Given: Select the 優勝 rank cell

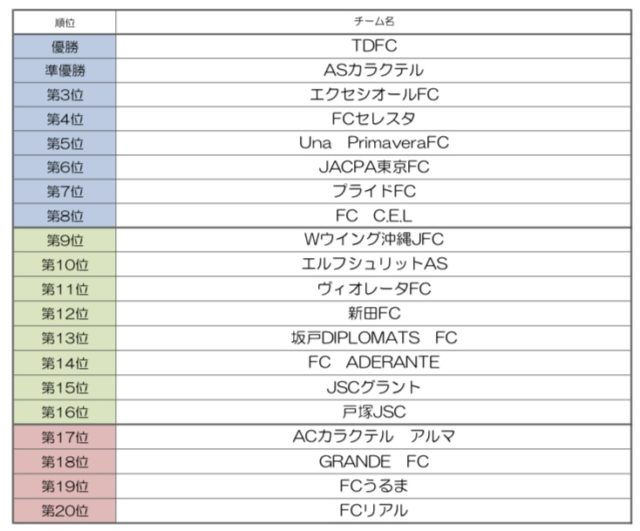Looking at the screenshot, I should [x=65, y=46].
